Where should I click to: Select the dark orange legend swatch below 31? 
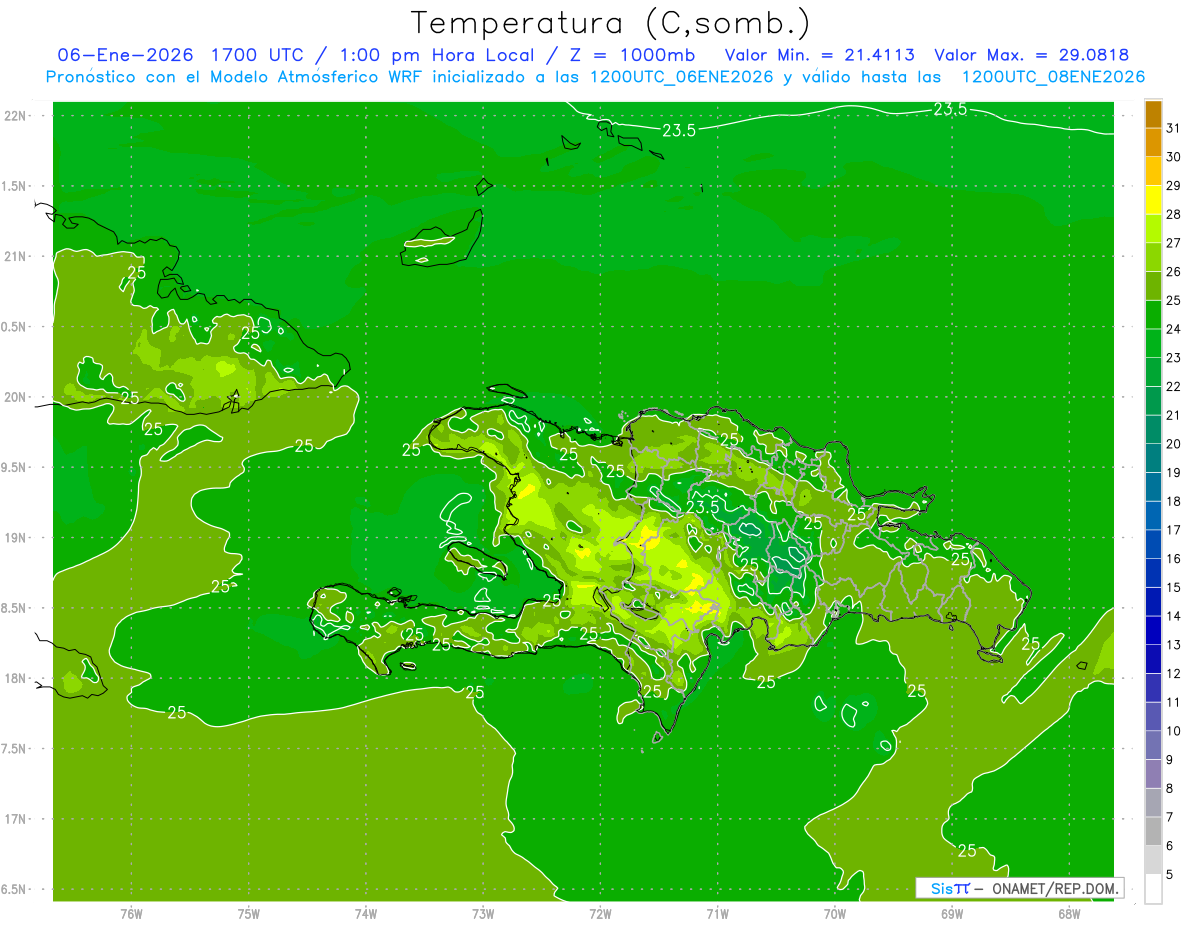click(x=1153, y=113)
